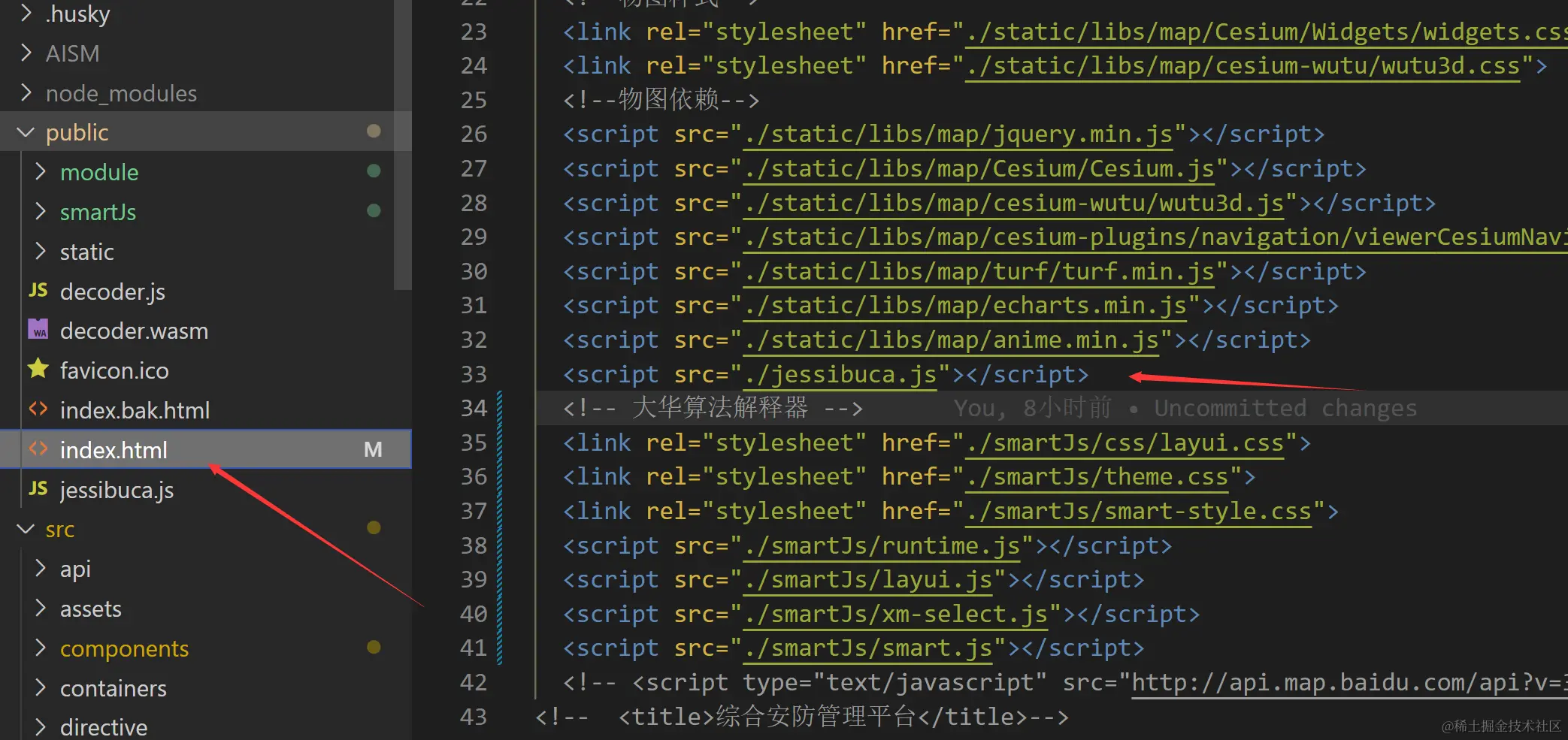Place cursor in the 物图依赖 comment
Image resolution: width=1568 pixels, height=740 pixels.
click(x=668, y=99)
